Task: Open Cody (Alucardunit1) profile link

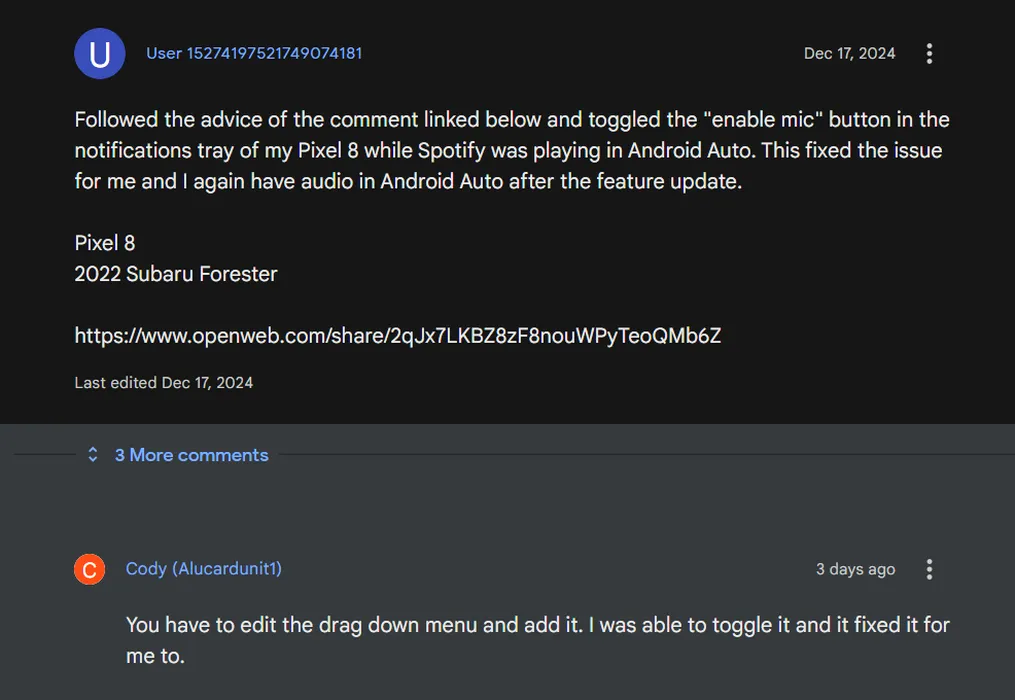Action: (203, 569)
